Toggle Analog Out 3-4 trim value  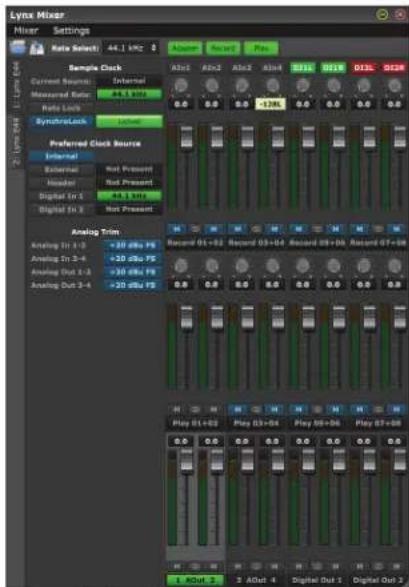click(132, 285)
